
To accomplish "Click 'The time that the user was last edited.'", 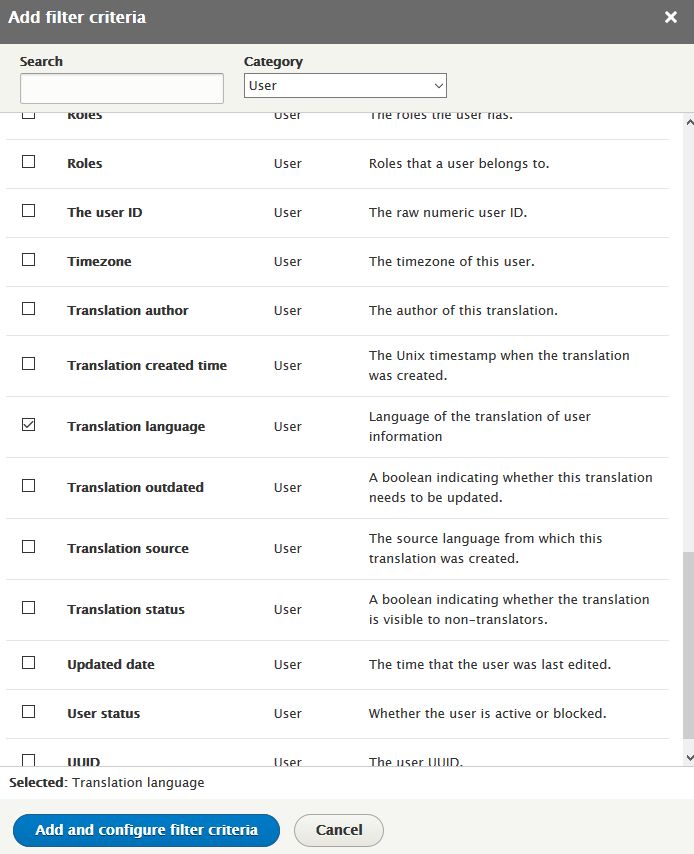I will (490, 664).
